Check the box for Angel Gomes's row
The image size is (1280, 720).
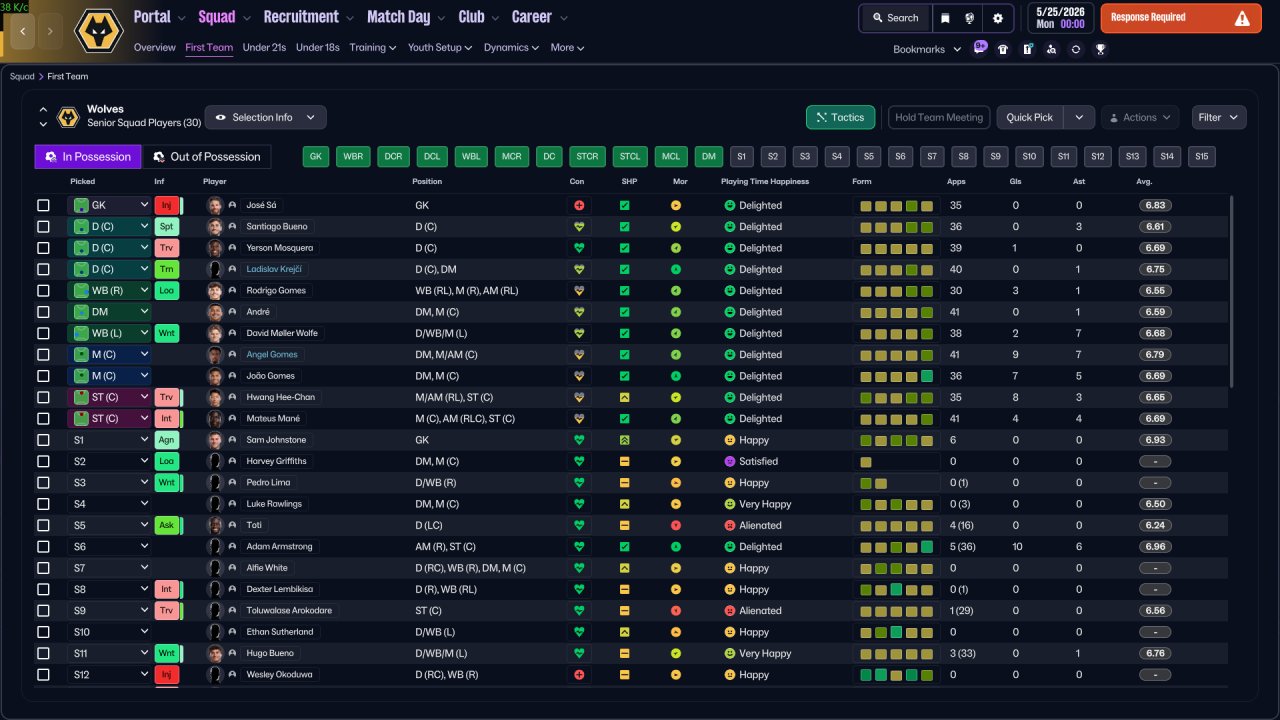43,355
